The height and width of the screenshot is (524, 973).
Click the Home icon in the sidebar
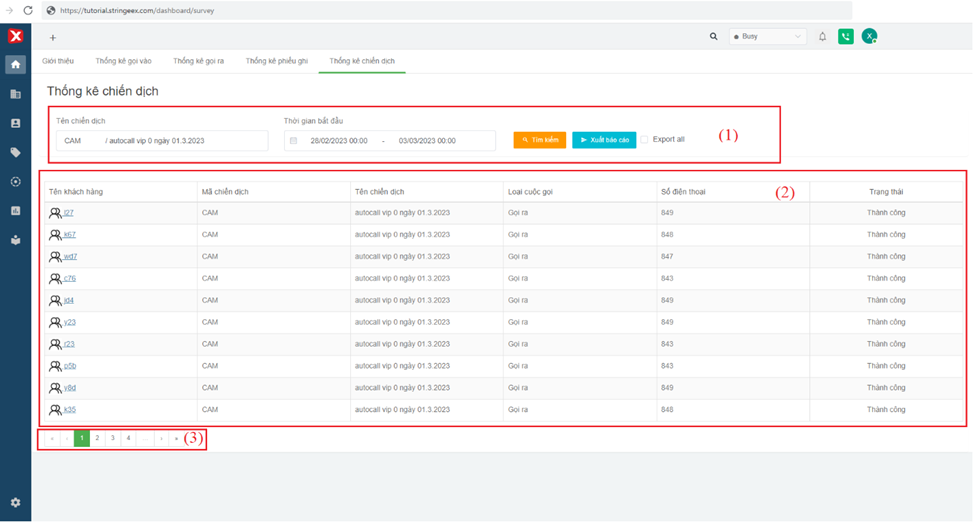click(15, 65)
